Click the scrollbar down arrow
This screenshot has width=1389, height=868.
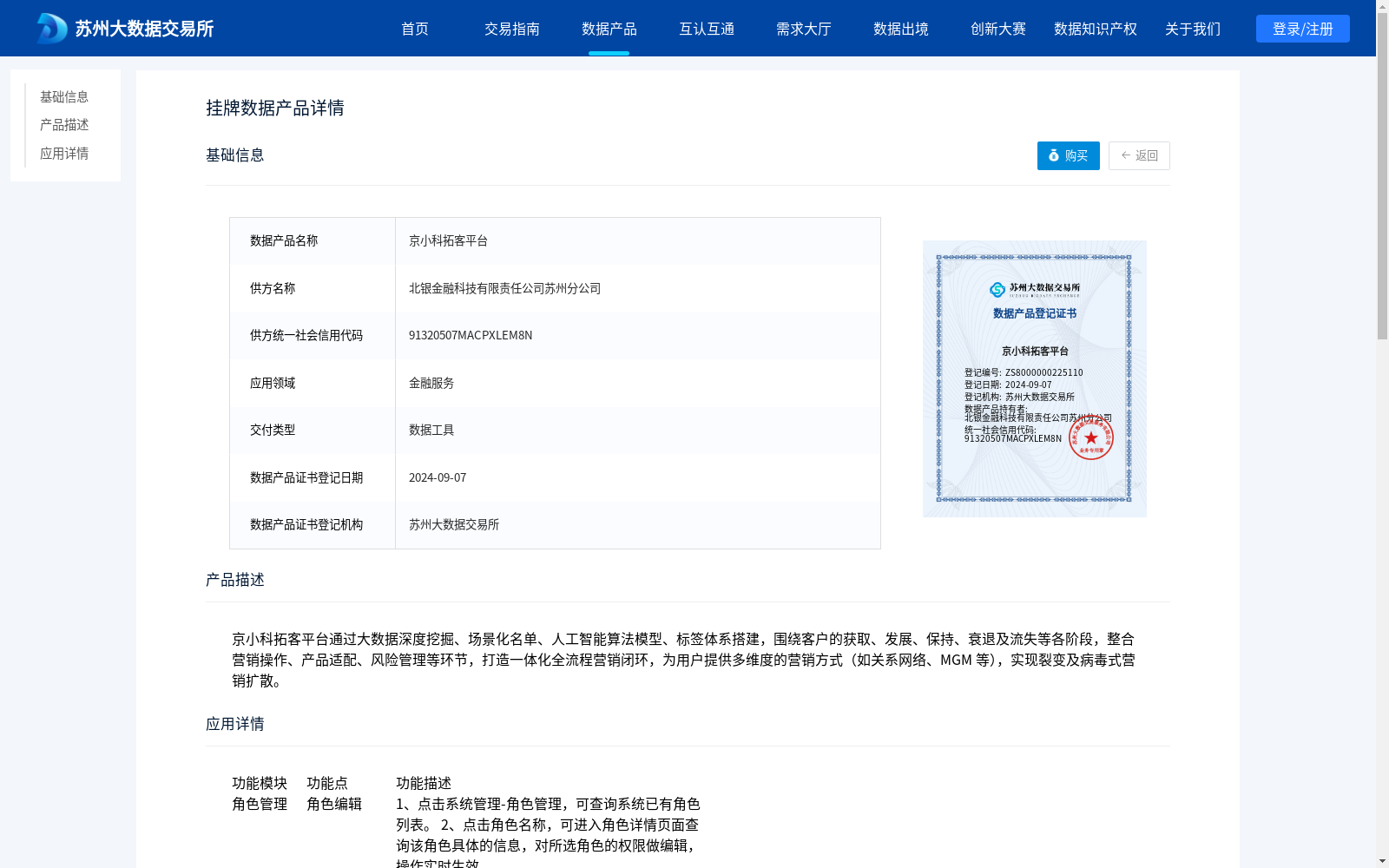pos(1382,861)
